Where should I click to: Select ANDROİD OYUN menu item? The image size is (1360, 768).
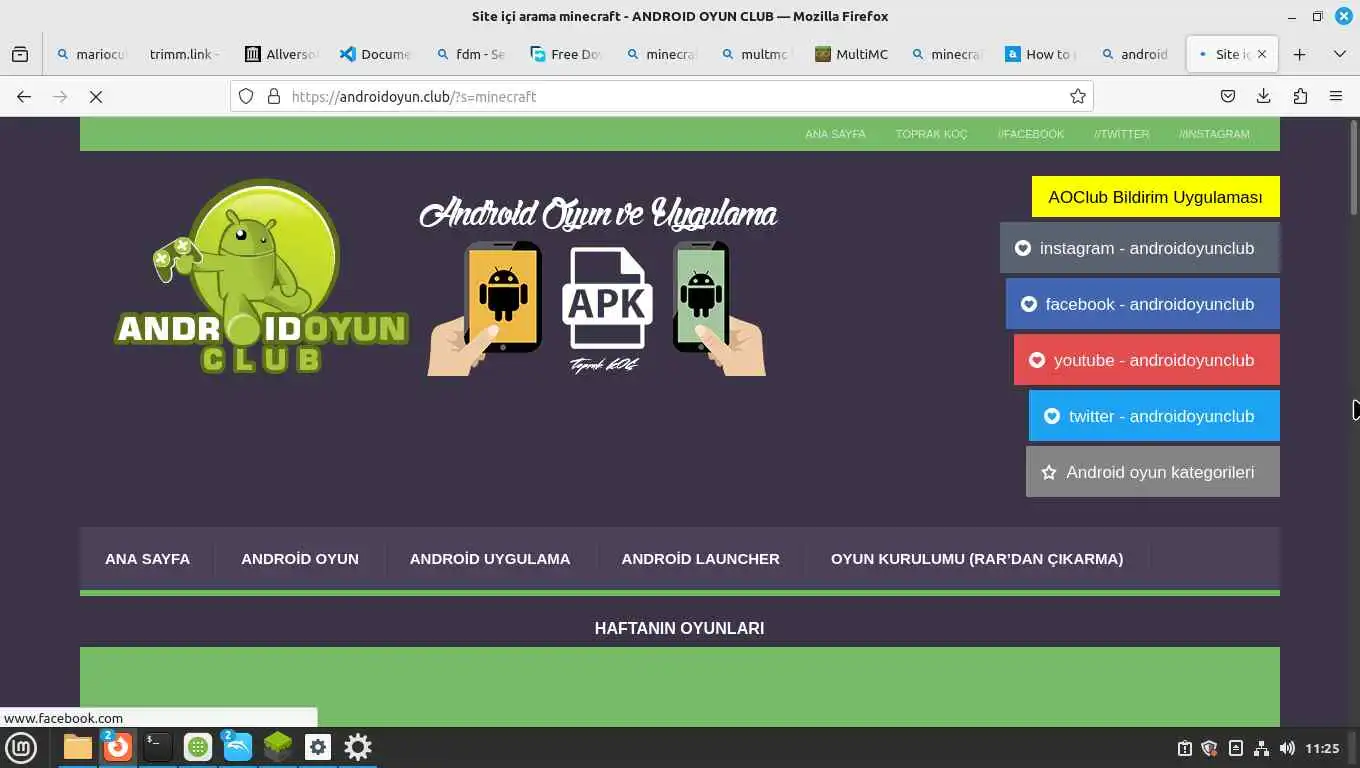300,559
